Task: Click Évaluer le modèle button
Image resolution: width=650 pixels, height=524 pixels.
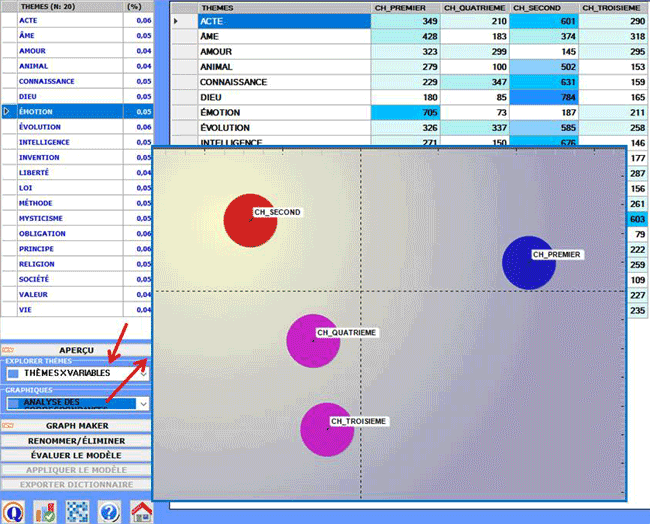Action: pyautogui.click(x=77, y=454)
